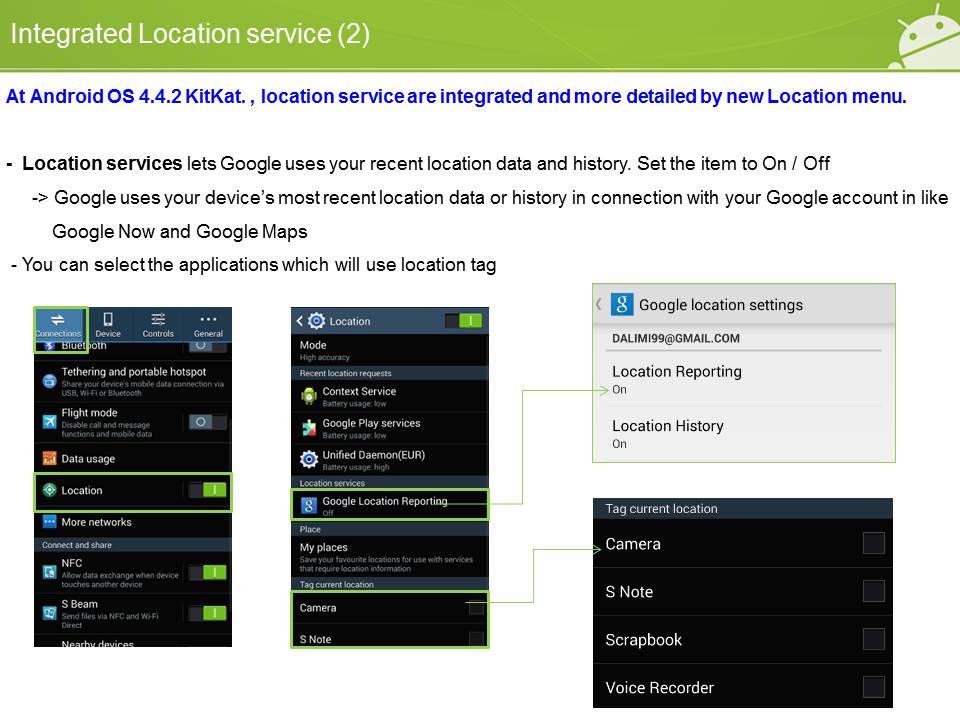
Task: Open Context Service entry
Action: coord(390,396)
